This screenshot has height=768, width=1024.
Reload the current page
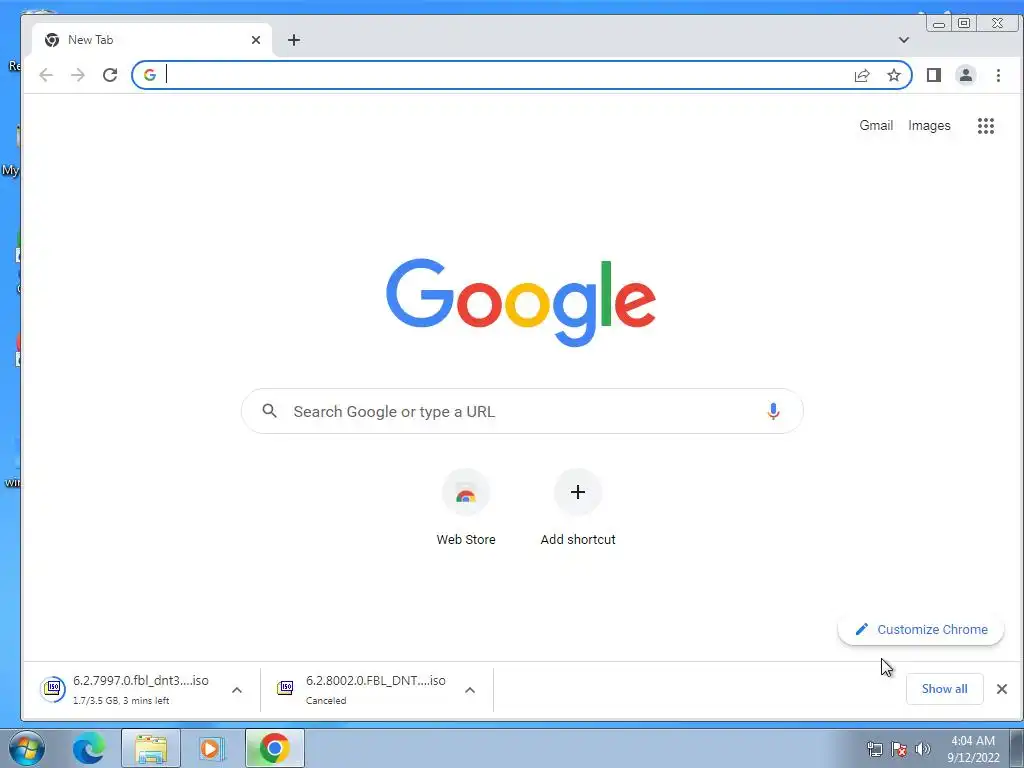tap(110, 75)
